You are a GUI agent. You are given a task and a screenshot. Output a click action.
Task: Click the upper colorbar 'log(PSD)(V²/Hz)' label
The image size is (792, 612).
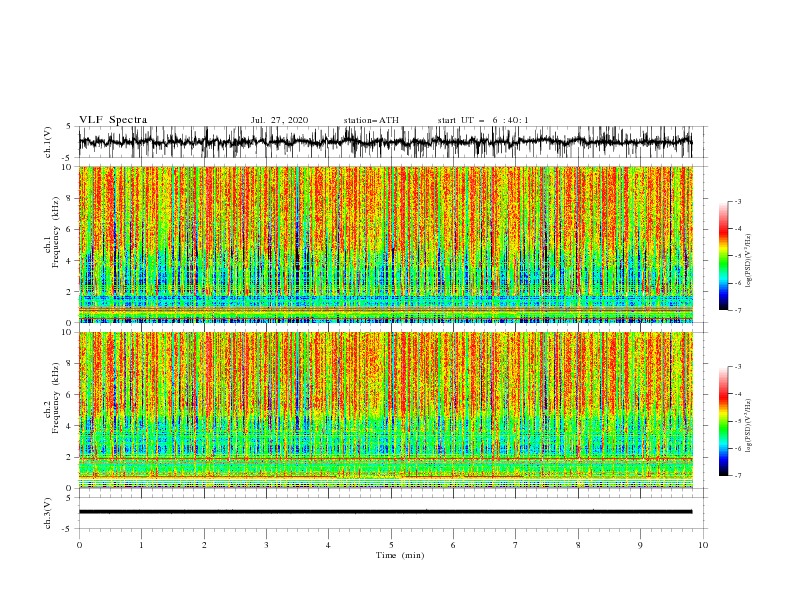coord(749,261)
